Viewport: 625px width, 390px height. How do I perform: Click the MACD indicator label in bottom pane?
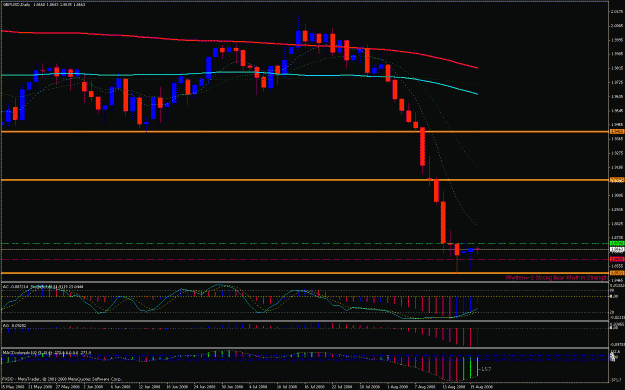coord(47,353)
